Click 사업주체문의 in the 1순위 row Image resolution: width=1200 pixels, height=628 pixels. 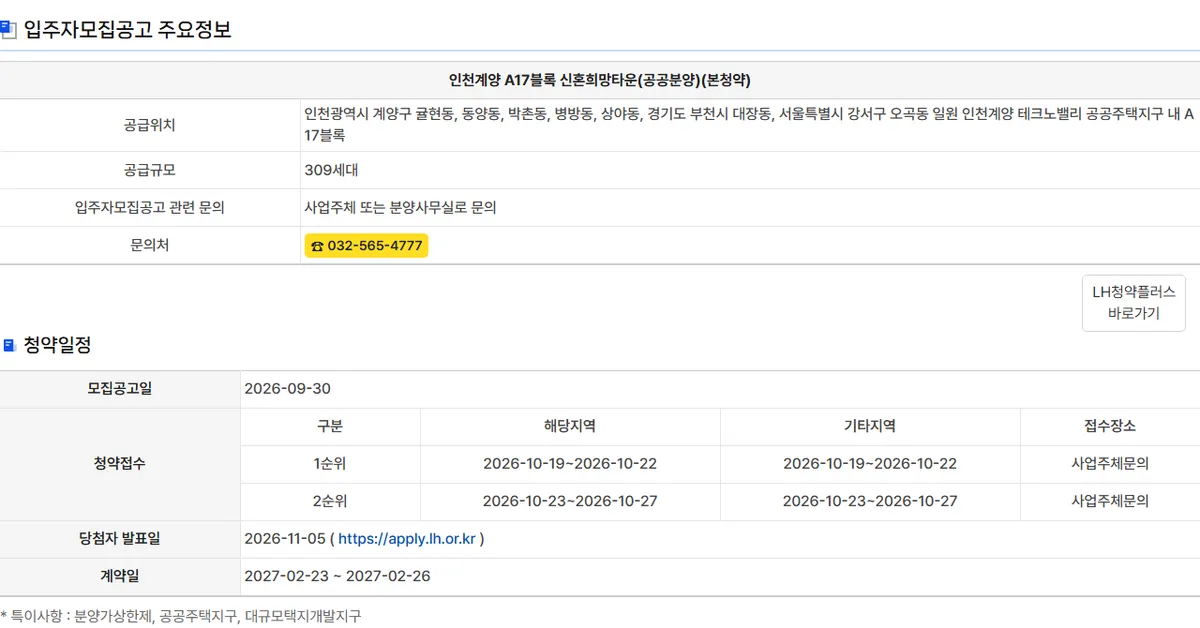pos(1110,464)
